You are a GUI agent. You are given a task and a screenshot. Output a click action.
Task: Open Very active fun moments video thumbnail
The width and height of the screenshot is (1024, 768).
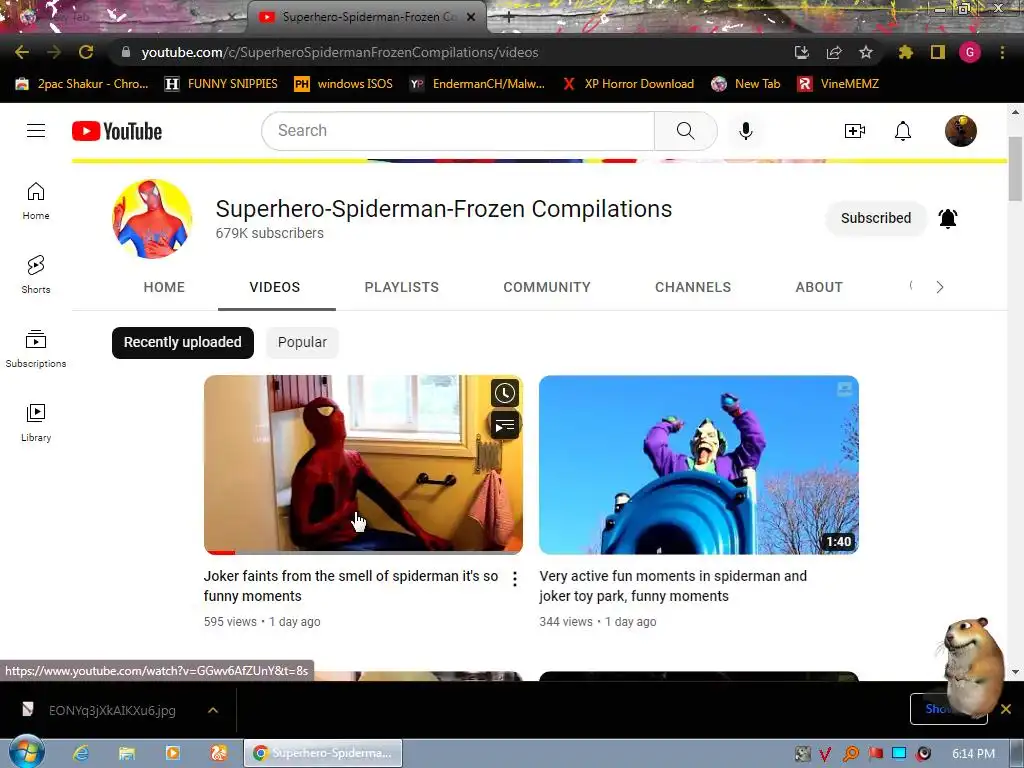click(x=699, y=464)
